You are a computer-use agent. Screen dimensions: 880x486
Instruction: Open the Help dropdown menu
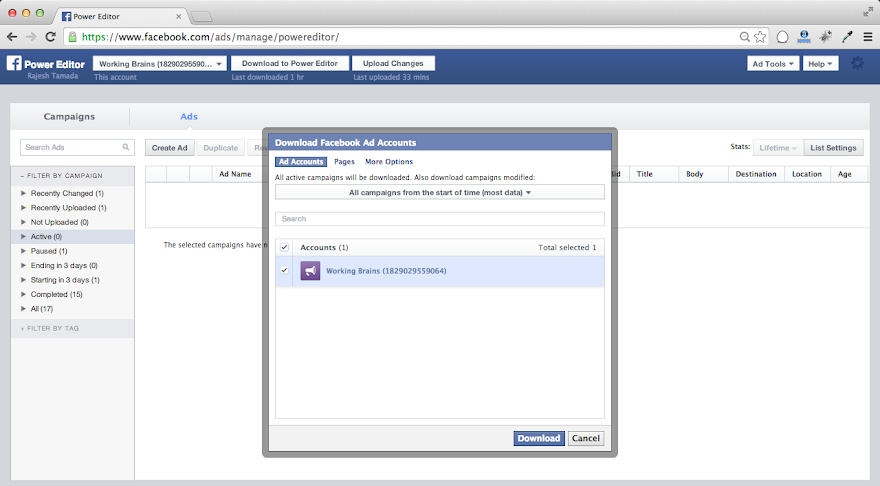820,63
